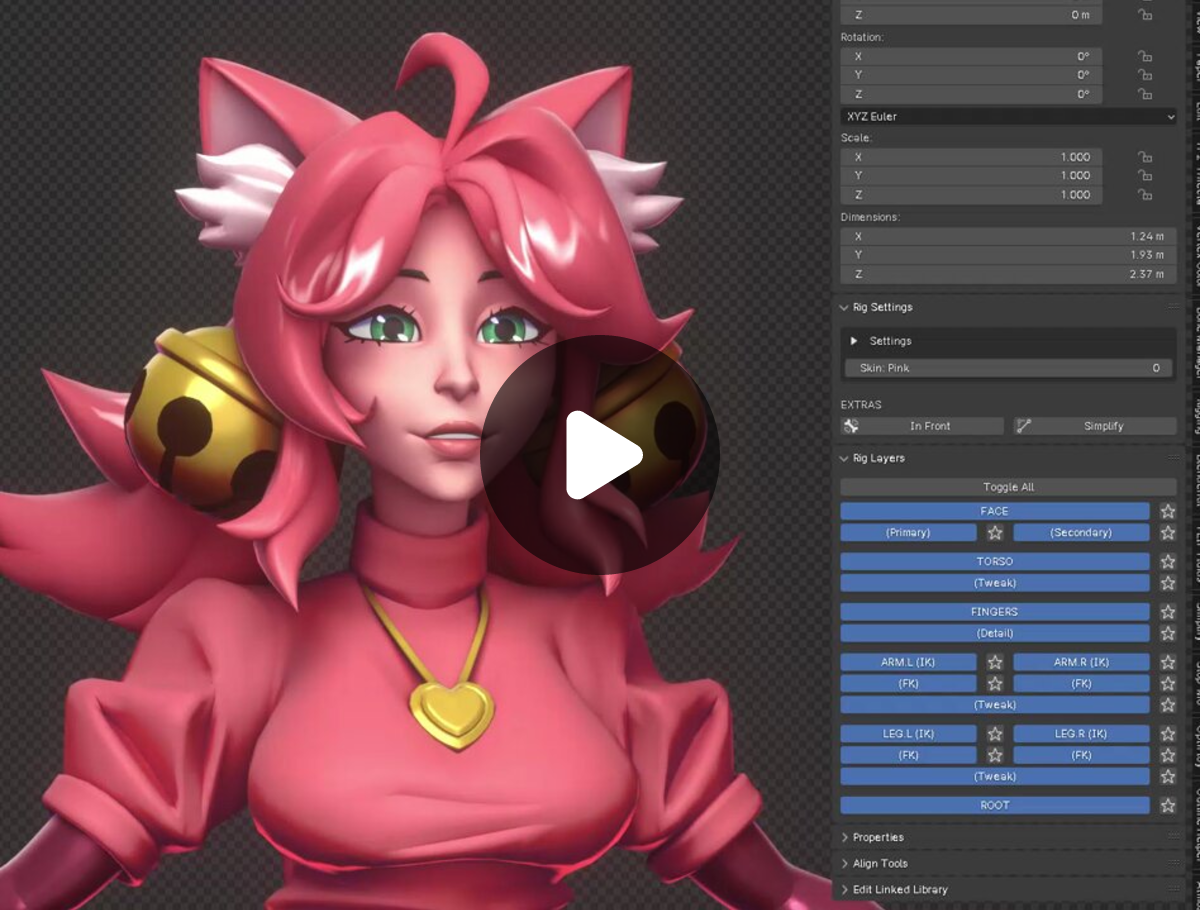The image size is (1200, 910).
Task: Click the star icon beside the FACE layer
Action: [x=1167, y=511]
